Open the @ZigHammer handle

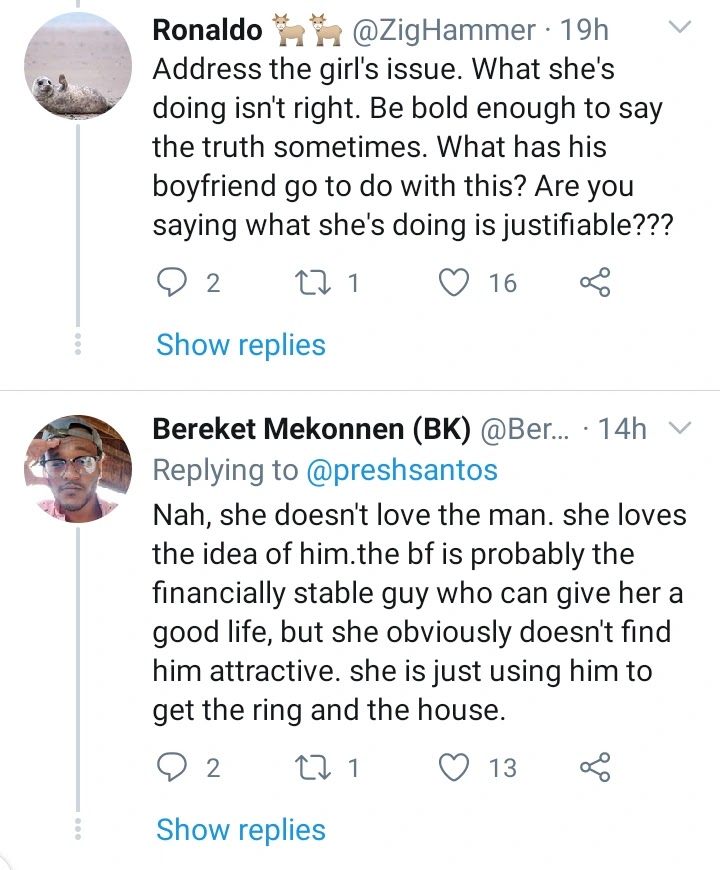[443, 30]
